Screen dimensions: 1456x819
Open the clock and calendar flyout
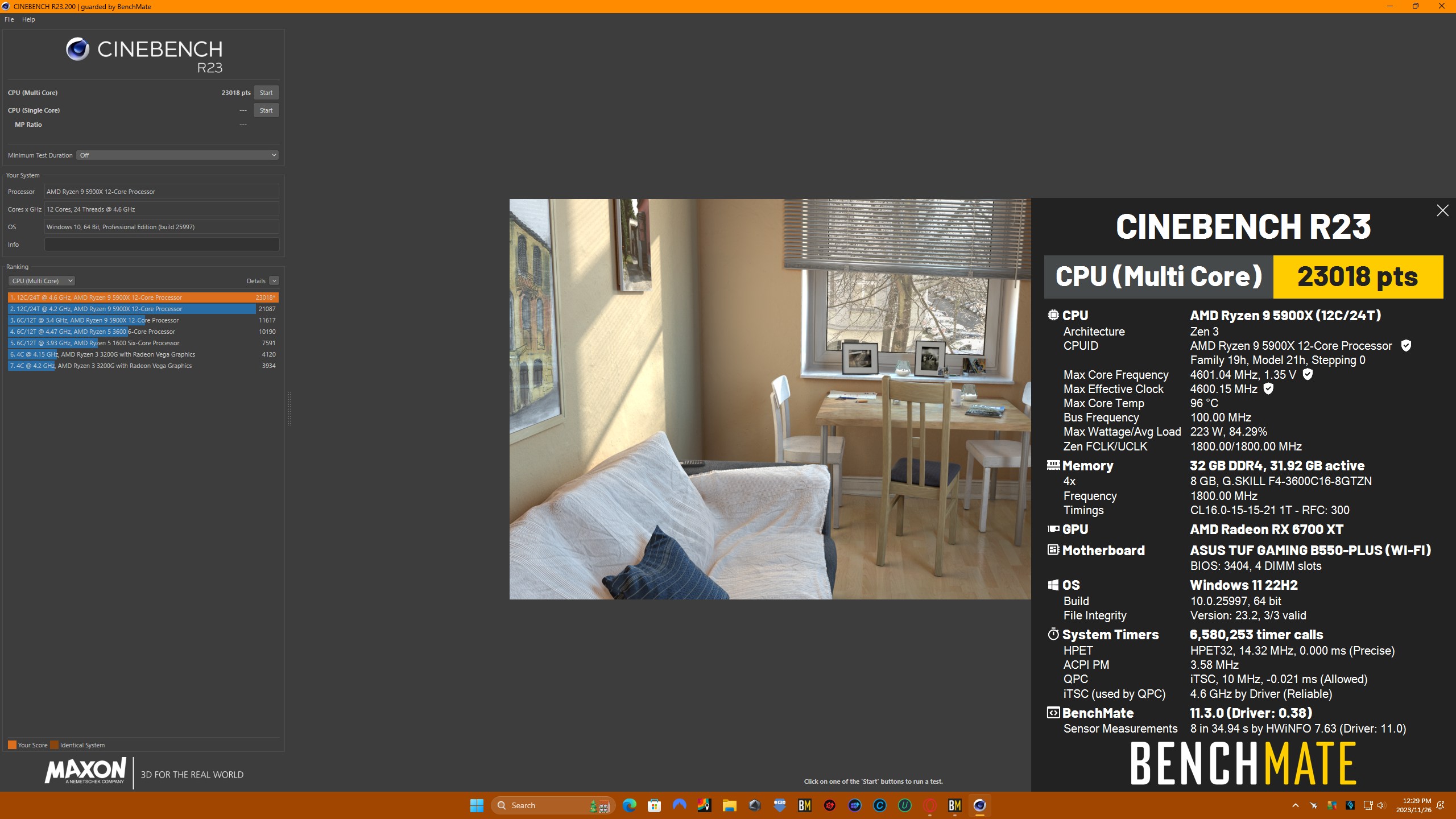point(1413,805)
